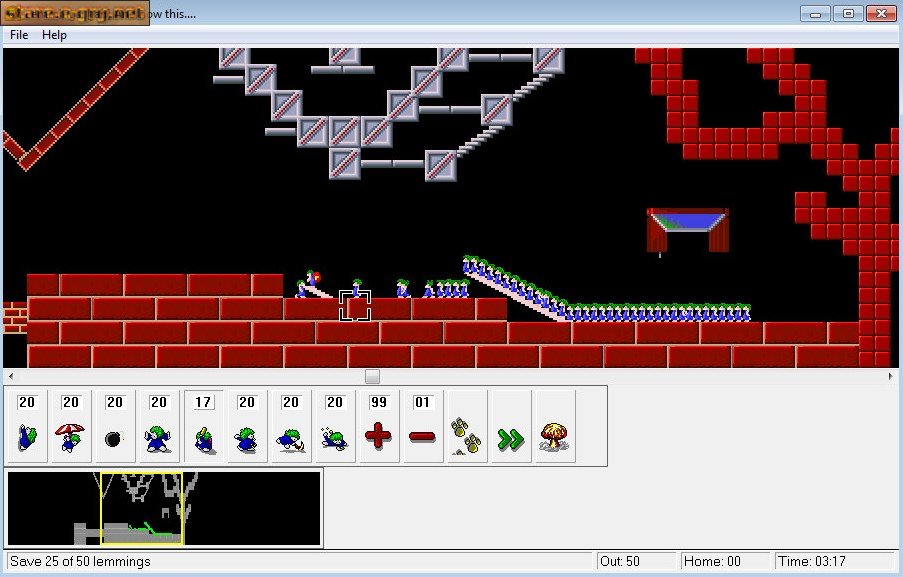Nuke all lemmings with mushroom cloud
The image size is (903, 577).
(x=554, y=426)
